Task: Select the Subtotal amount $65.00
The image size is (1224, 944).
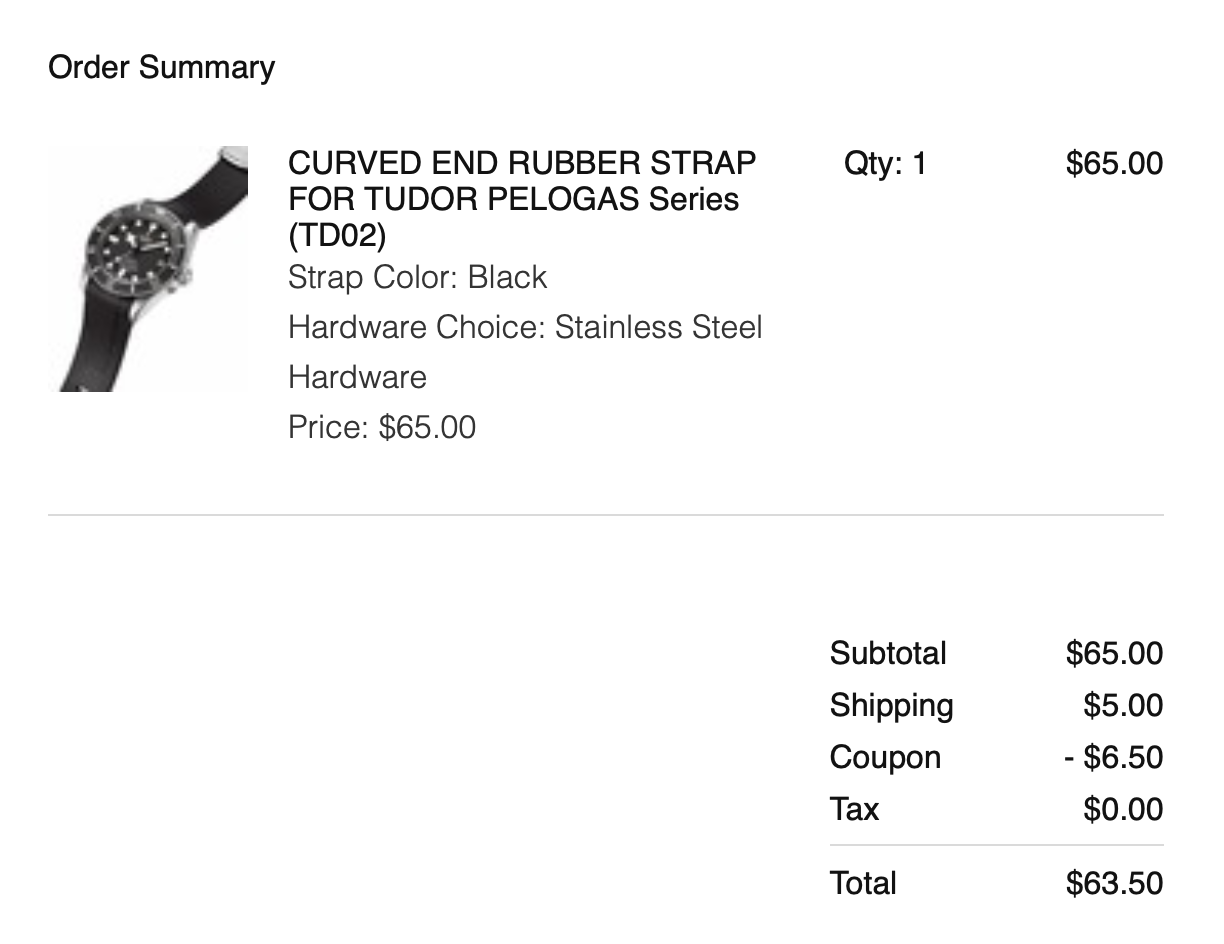Action: tap(1114, 653)
